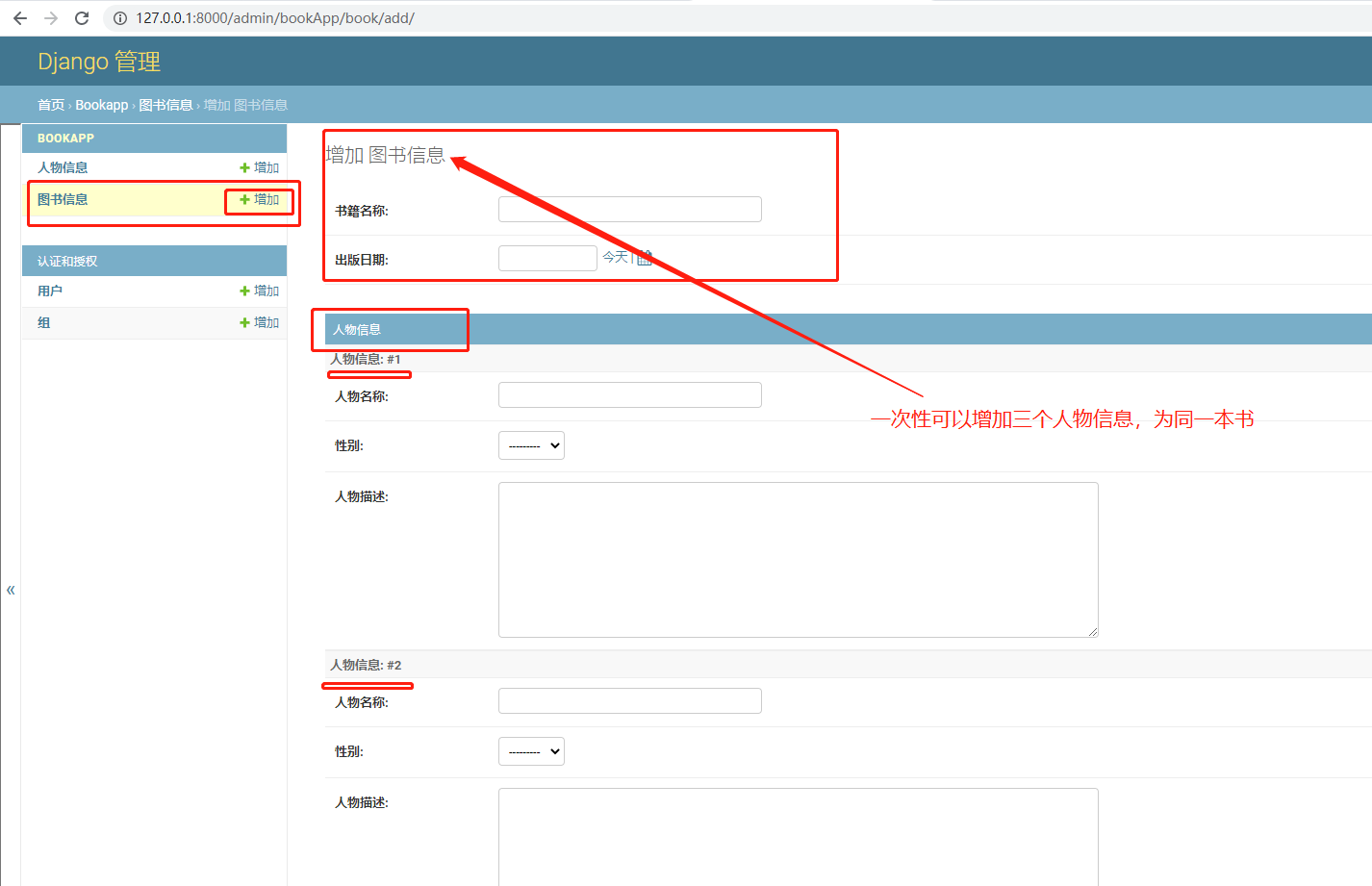Screen dimensions: 1372x886
Task: Click resize handle of 人物信息 #1 人物描述 textarea
Action: pyautogui.click(x=1093, y=632)
